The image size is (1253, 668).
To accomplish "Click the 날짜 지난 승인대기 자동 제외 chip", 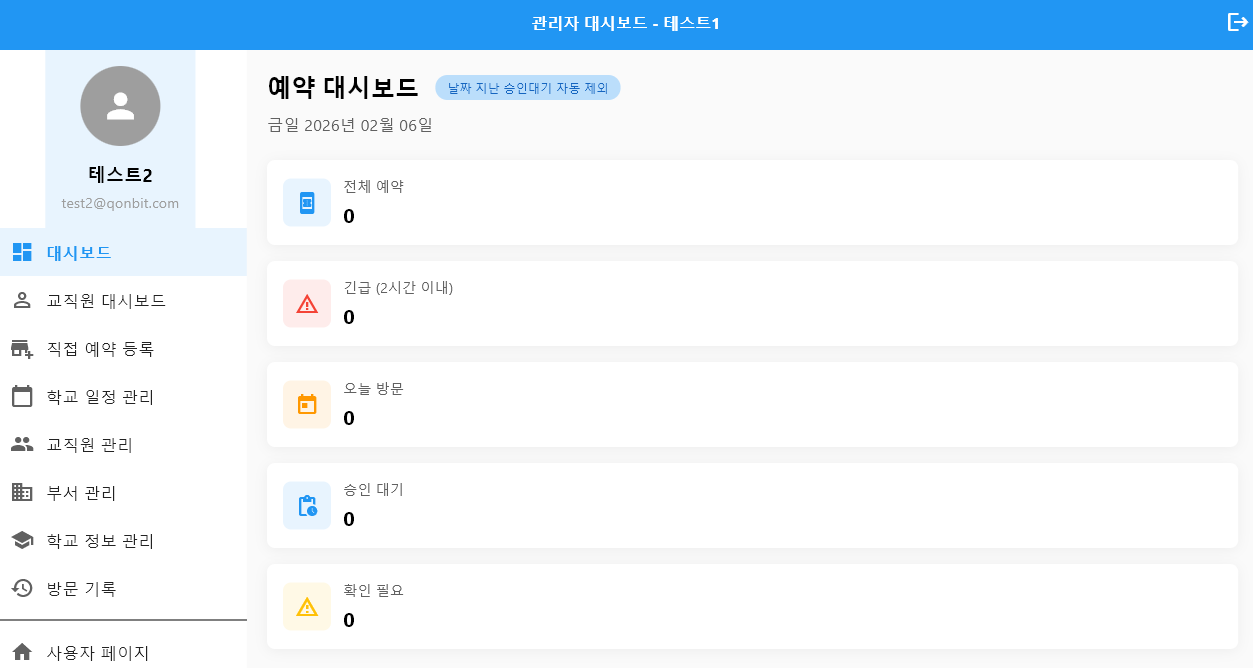I will (x=528, y=88).
